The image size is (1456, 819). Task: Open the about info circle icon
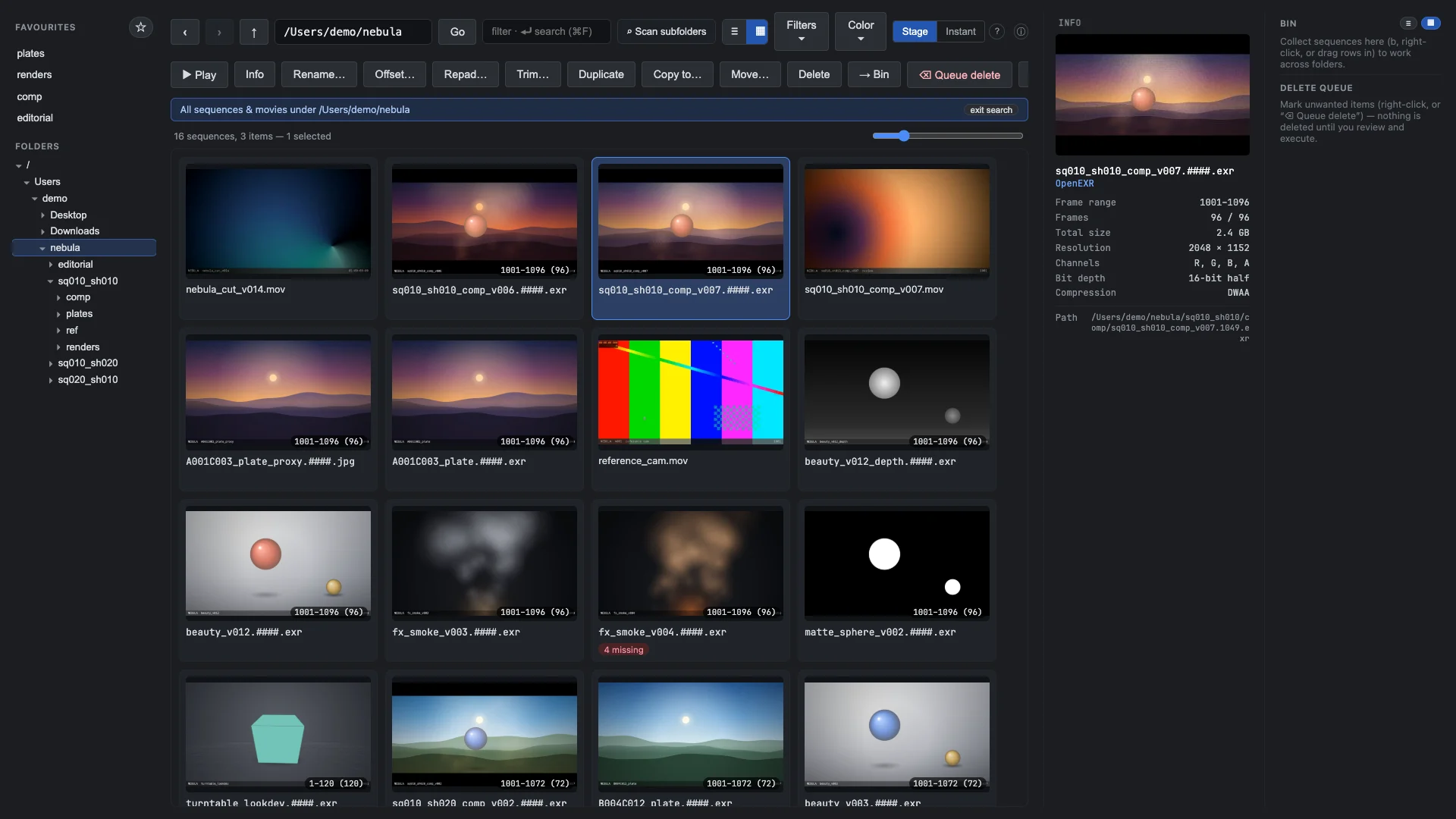tap(1021, 32)
